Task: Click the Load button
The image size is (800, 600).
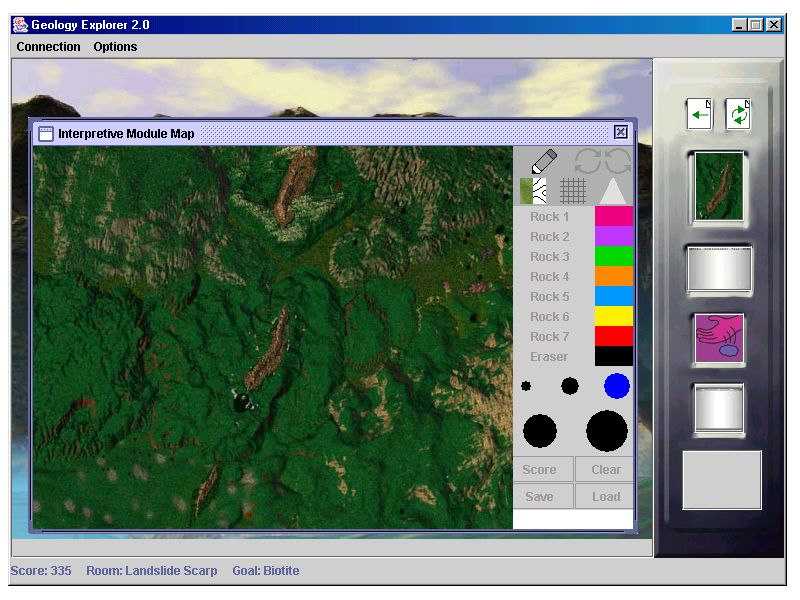Action: coord(605,496)
